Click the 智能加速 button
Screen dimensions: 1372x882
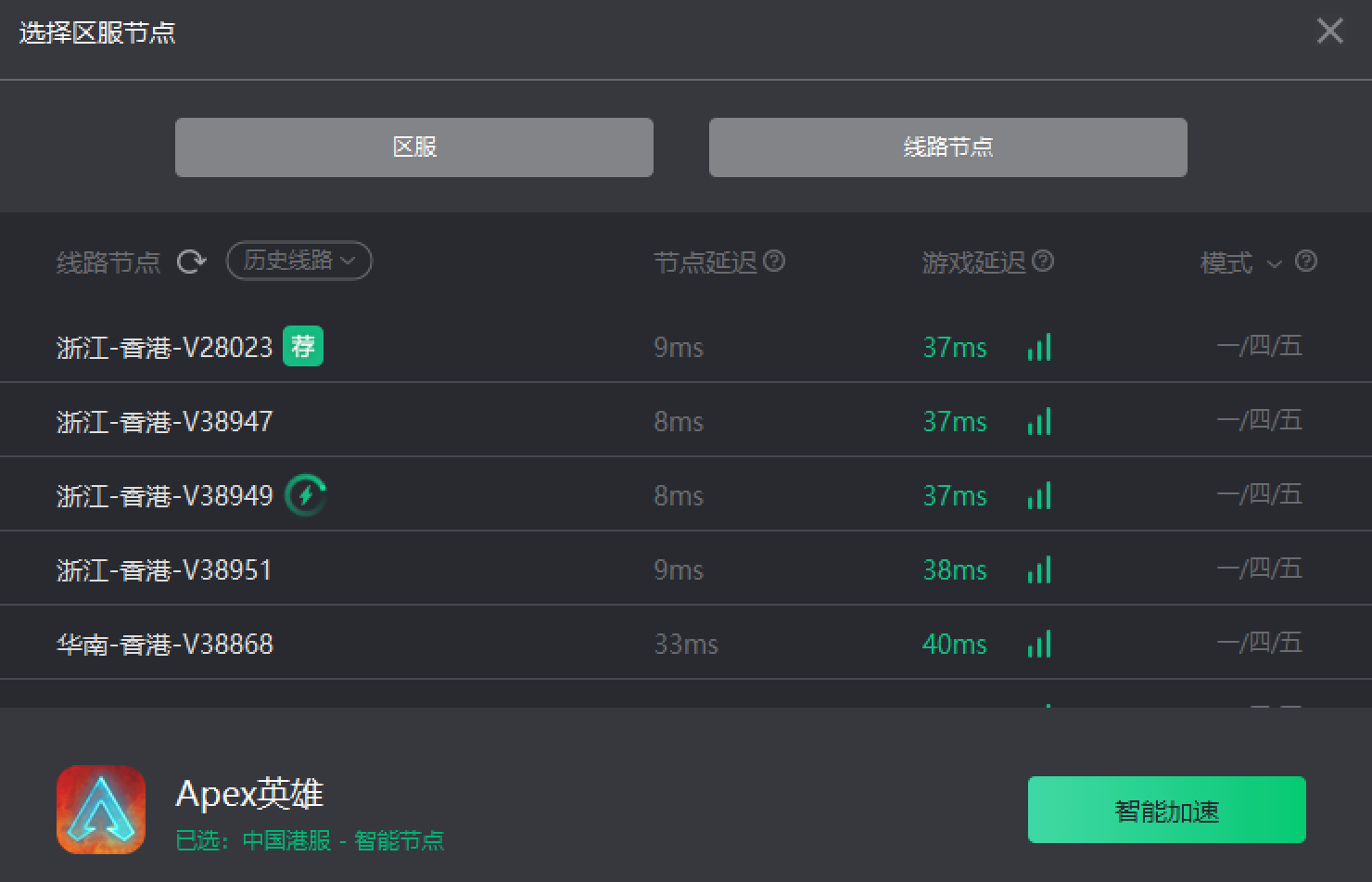coord(1166,811)
